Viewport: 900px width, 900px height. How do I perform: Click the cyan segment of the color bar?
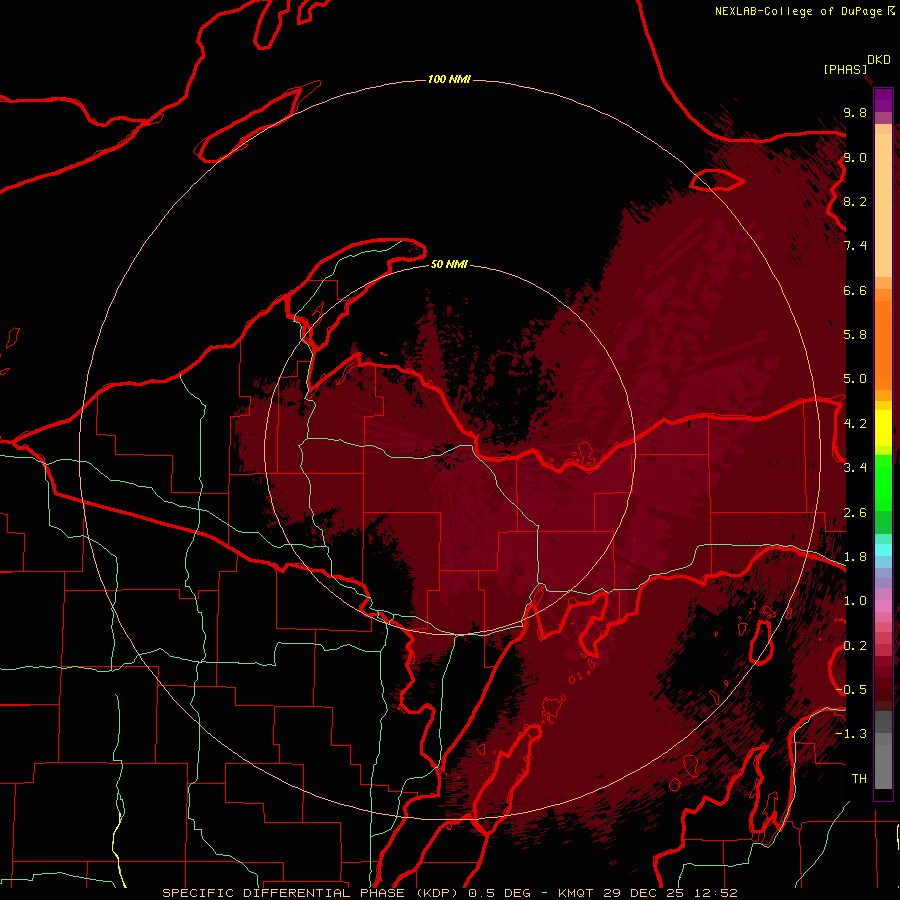coord(883,550)
